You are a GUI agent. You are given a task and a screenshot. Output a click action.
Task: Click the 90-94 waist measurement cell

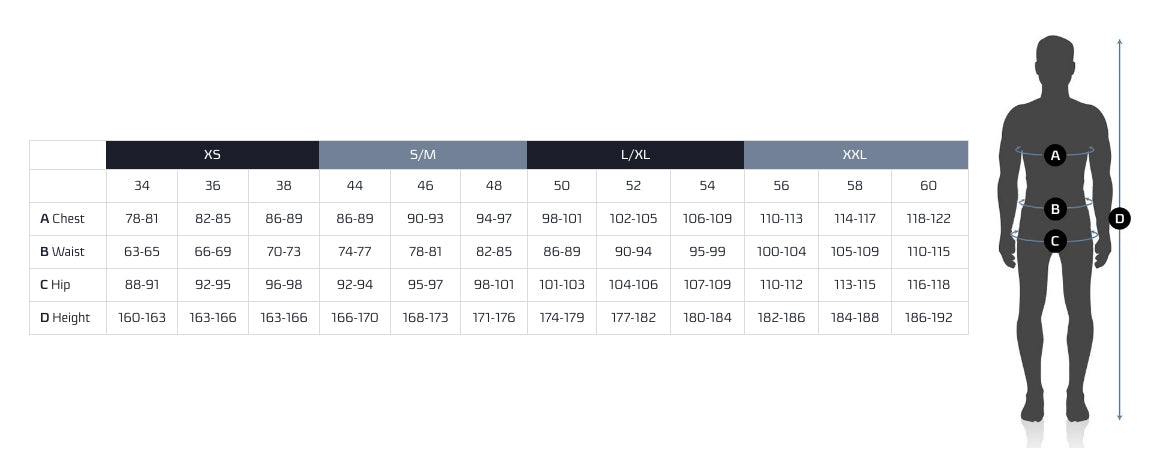point(633,252)
